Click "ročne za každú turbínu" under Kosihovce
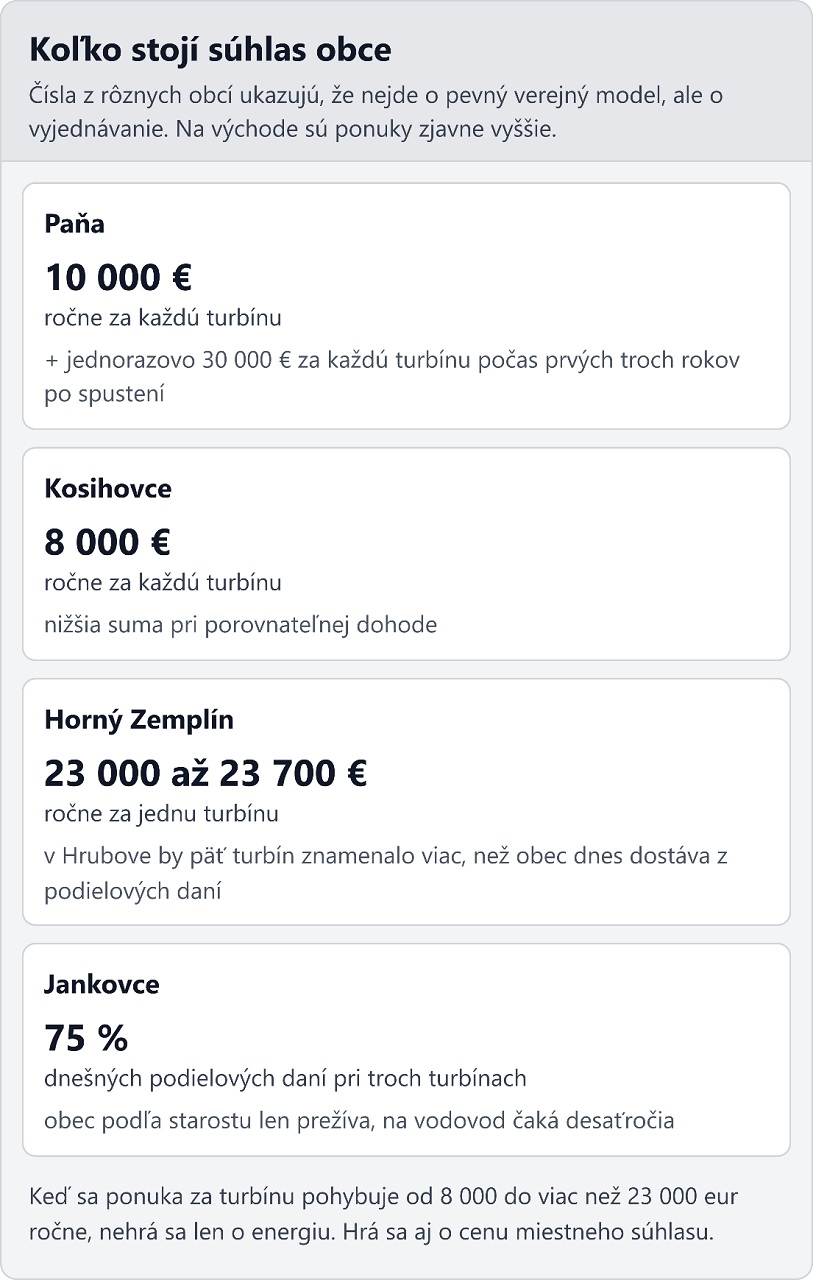Viewport: 813px width, 1280px height. (163, 582)
